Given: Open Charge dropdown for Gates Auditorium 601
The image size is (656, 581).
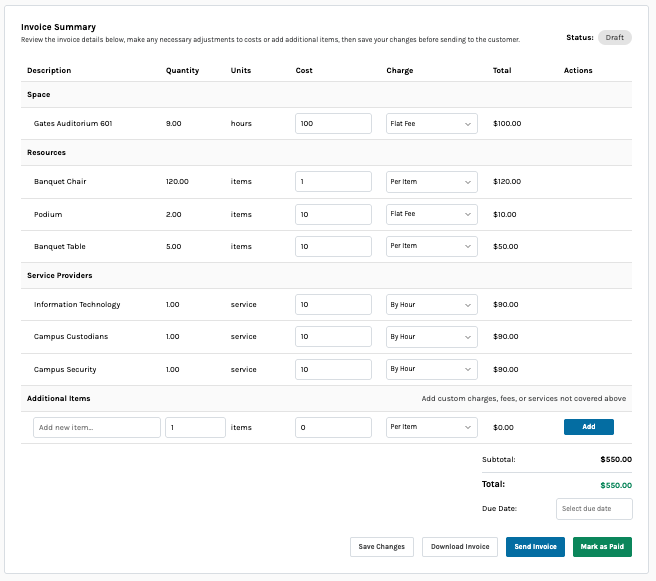Looking at the screenshot, I should tap(431, 123).
